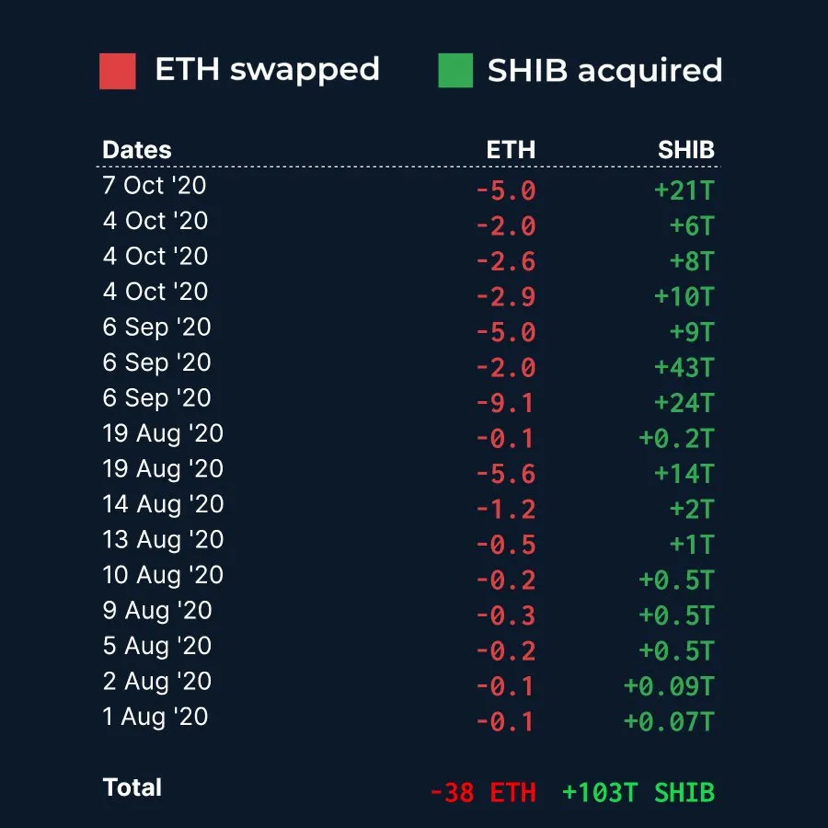
Task: Click the +43T SHIB value
Action: [684, 367]
